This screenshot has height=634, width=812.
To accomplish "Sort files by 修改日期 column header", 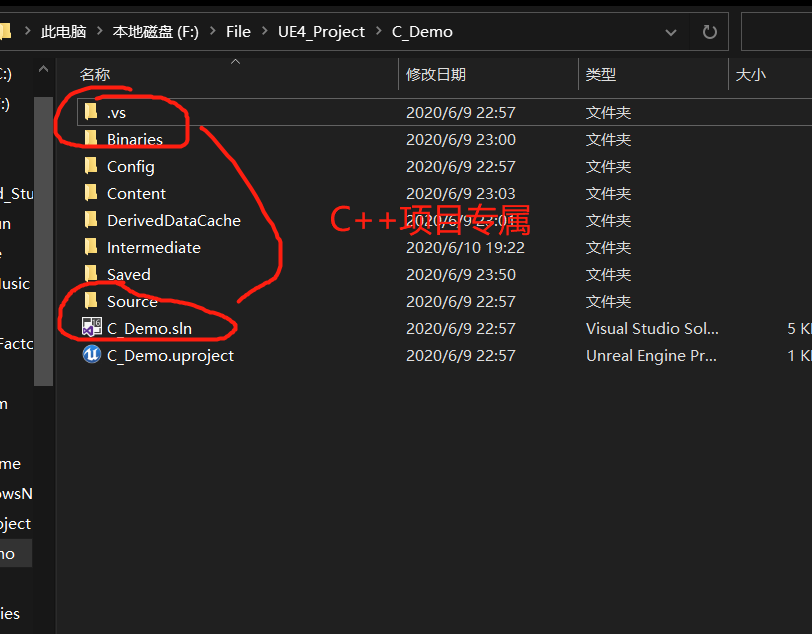I will 436,75.
